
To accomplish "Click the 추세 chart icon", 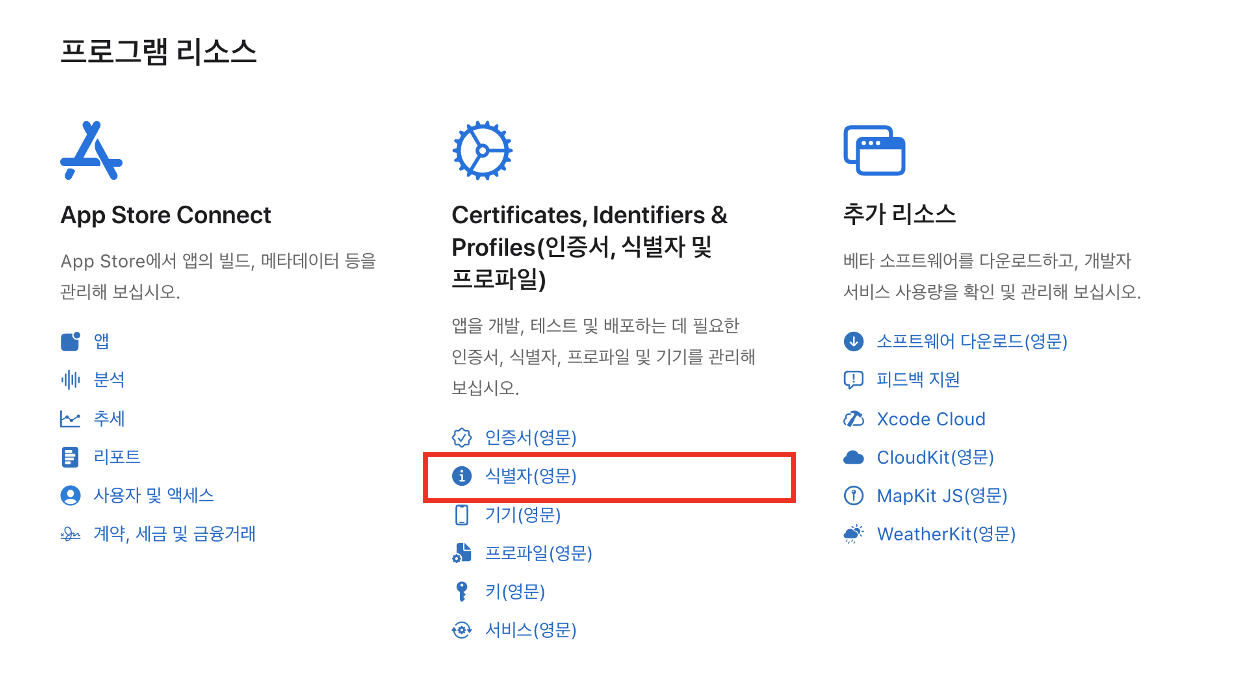I will pyautogui.click(x=70, y=419).
